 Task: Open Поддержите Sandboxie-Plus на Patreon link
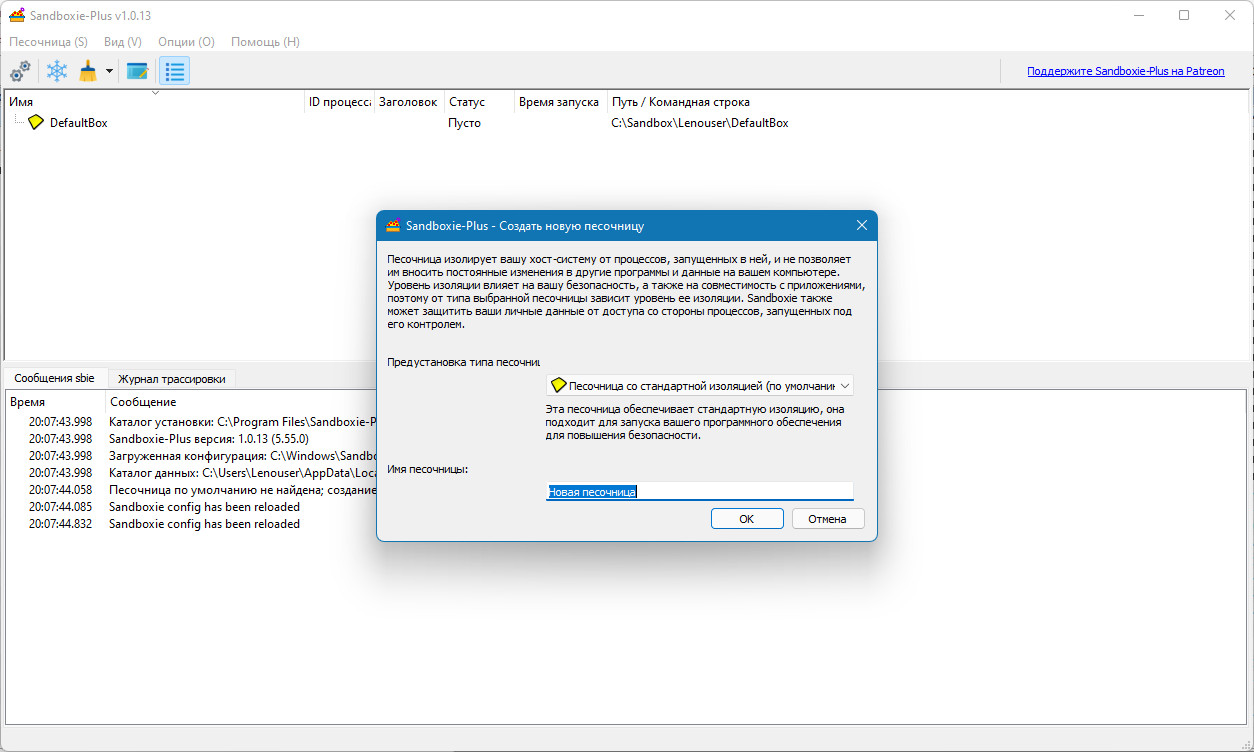coord(1125,71)
